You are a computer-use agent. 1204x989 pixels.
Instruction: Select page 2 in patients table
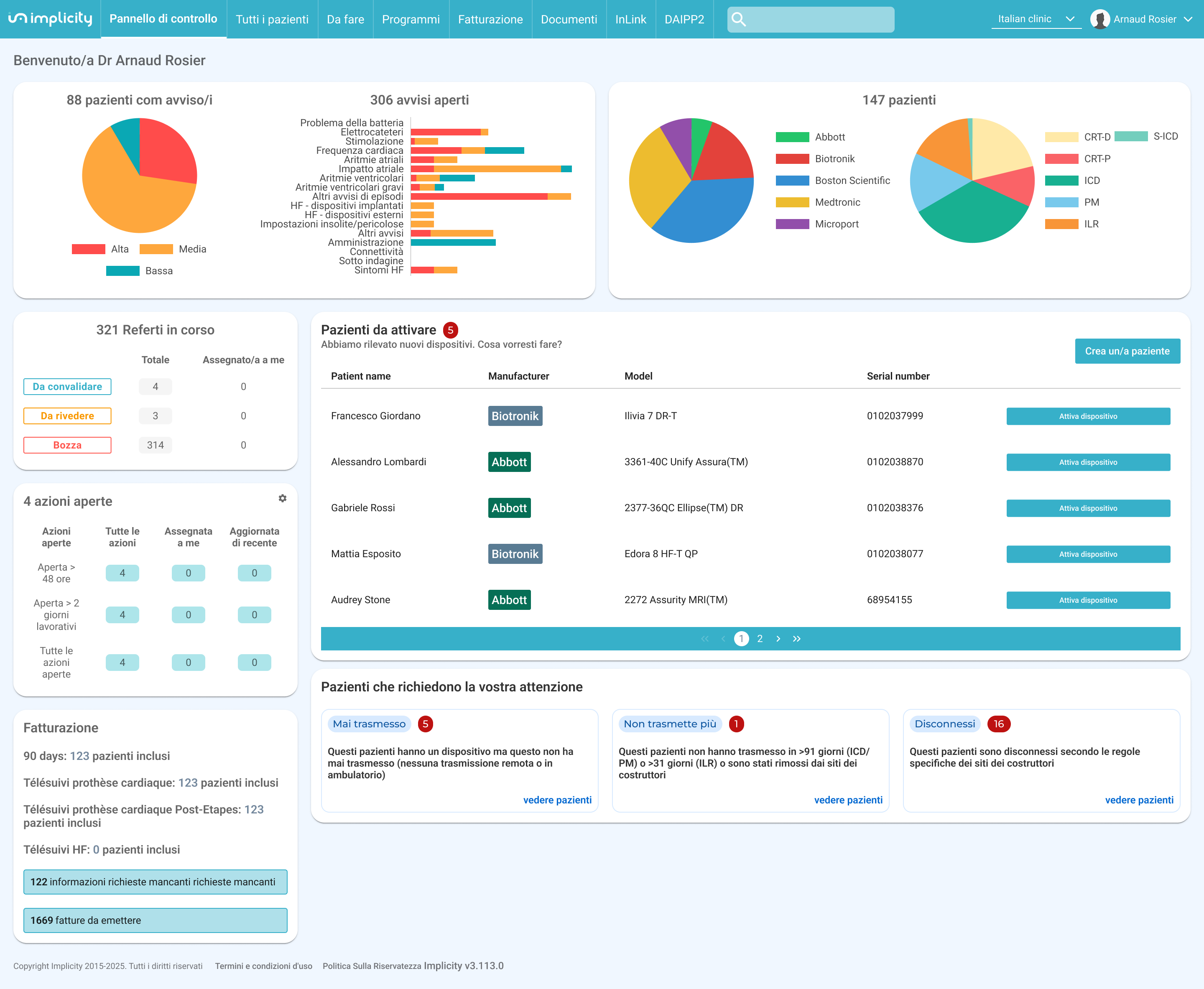tap(760, 639)
